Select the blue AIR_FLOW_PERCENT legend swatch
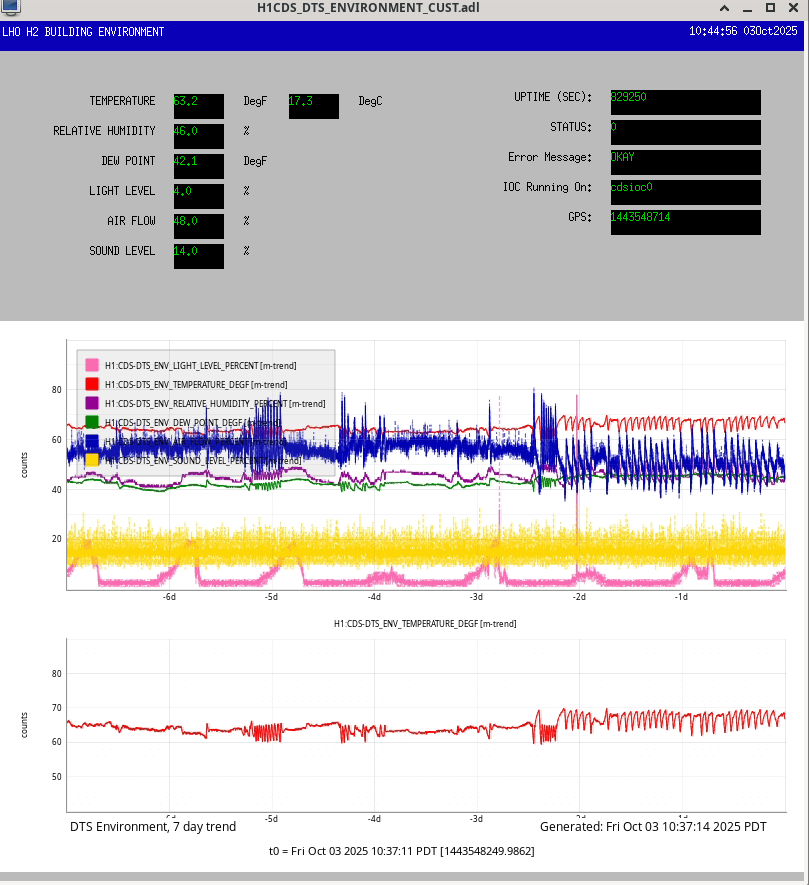The image size is (809, 885). pos(92,441)
